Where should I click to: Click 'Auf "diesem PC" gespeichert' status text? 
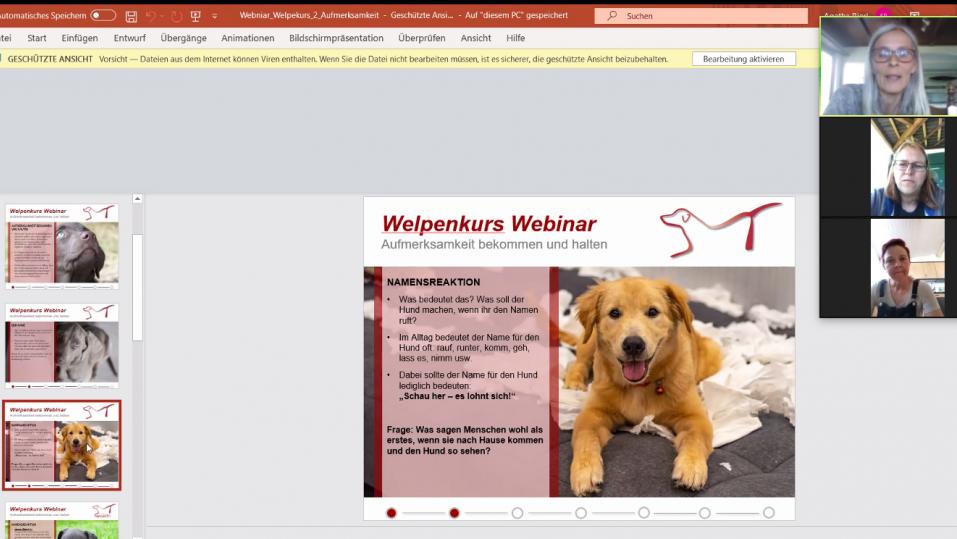[516, 15]
